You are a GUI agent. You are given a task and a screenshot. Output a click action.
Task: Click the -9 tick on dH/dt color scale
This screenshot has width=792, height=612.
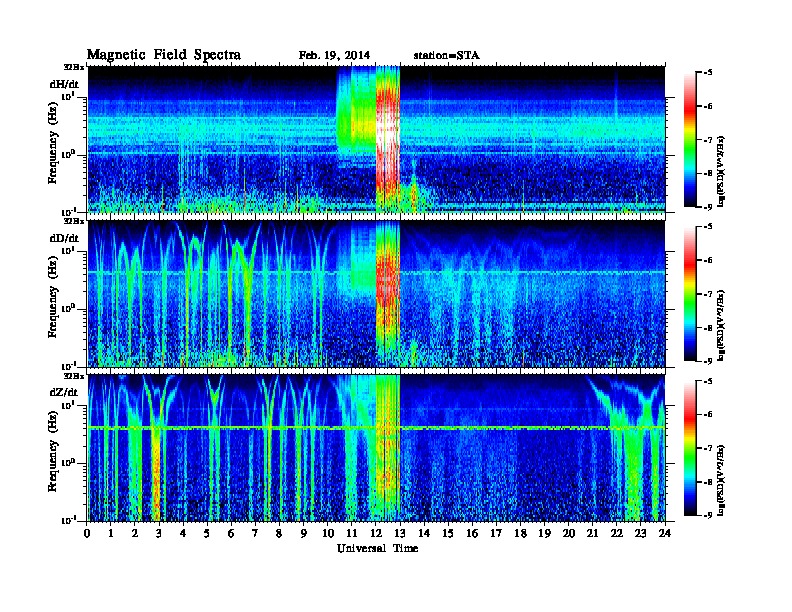tap(708, 207)
